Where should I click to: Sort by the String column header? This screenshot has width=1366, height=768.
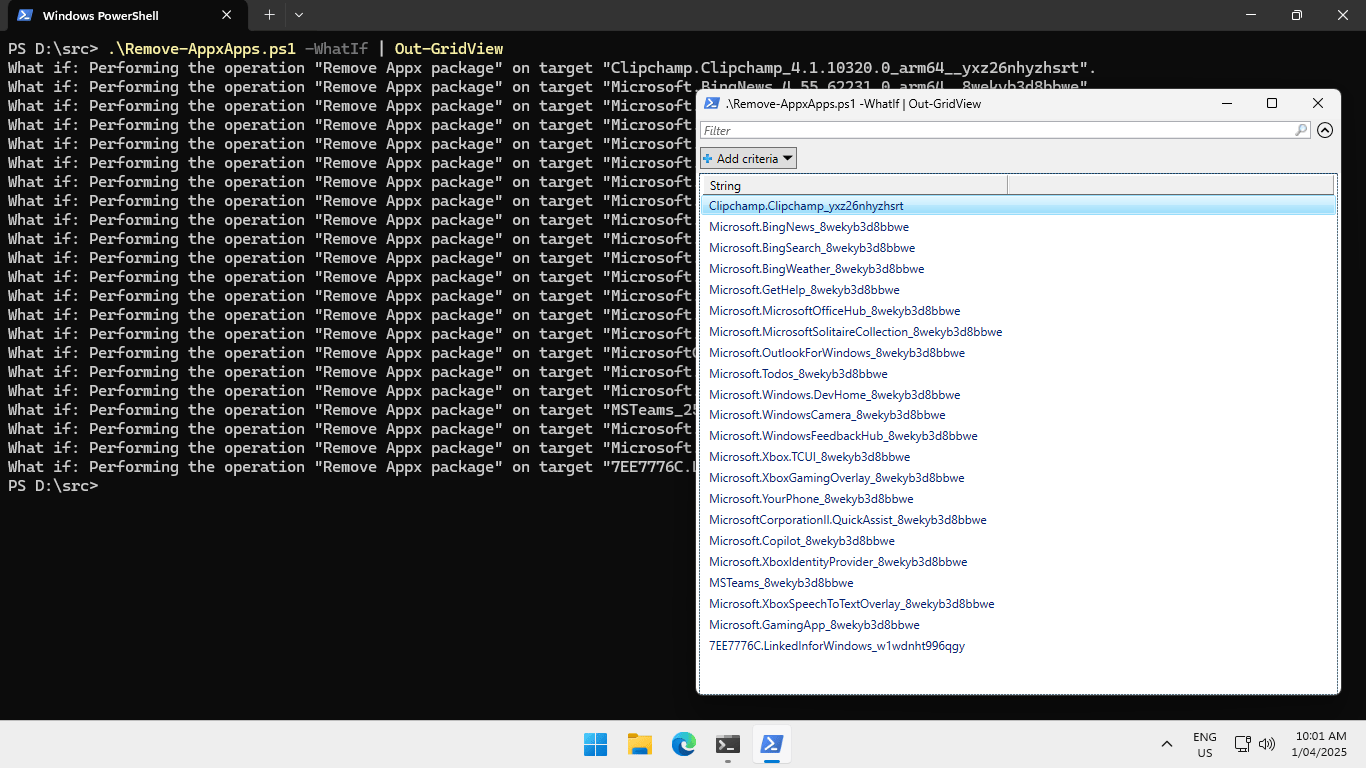coord(854,185)
